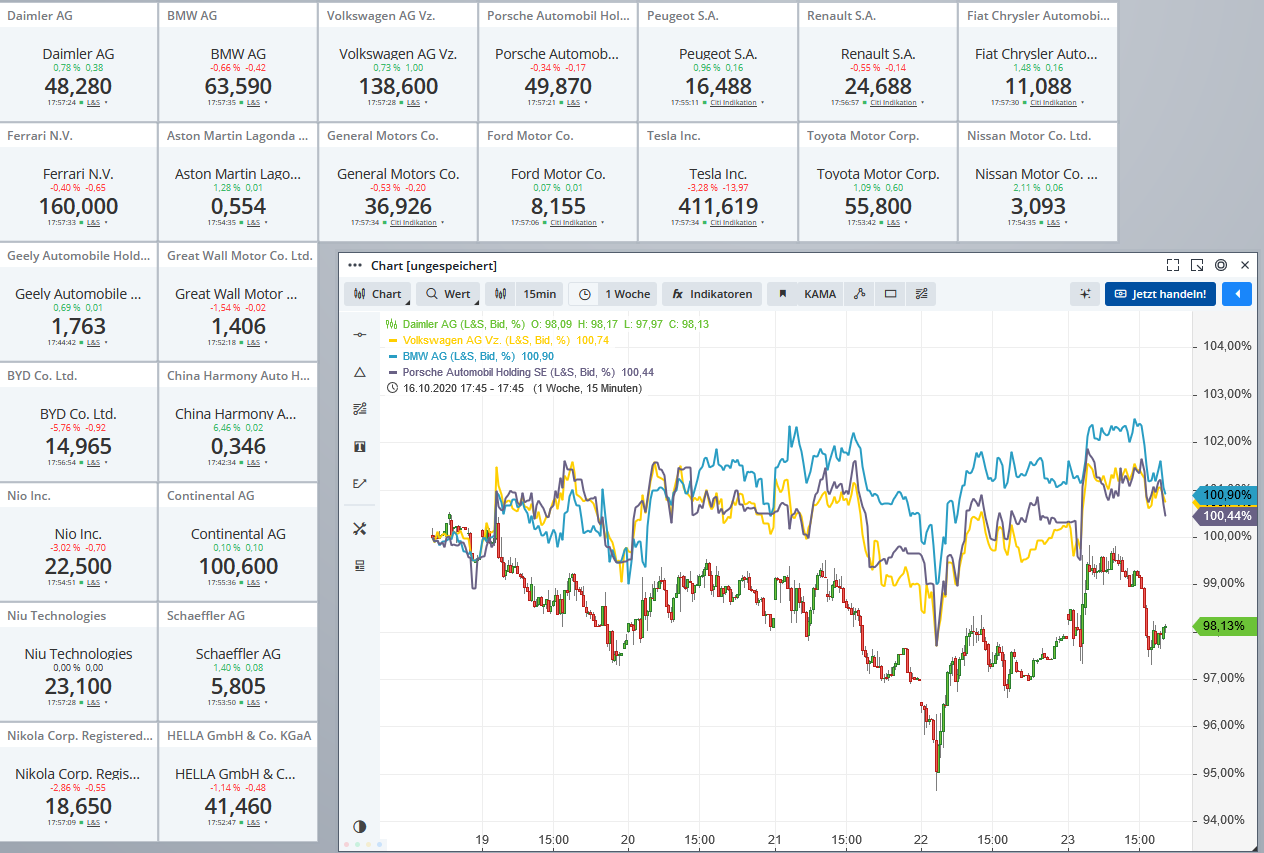This screenshot has height=853, width=1264.
Task: Click the BMW AG chart legend entry
Action: point(470,356)
